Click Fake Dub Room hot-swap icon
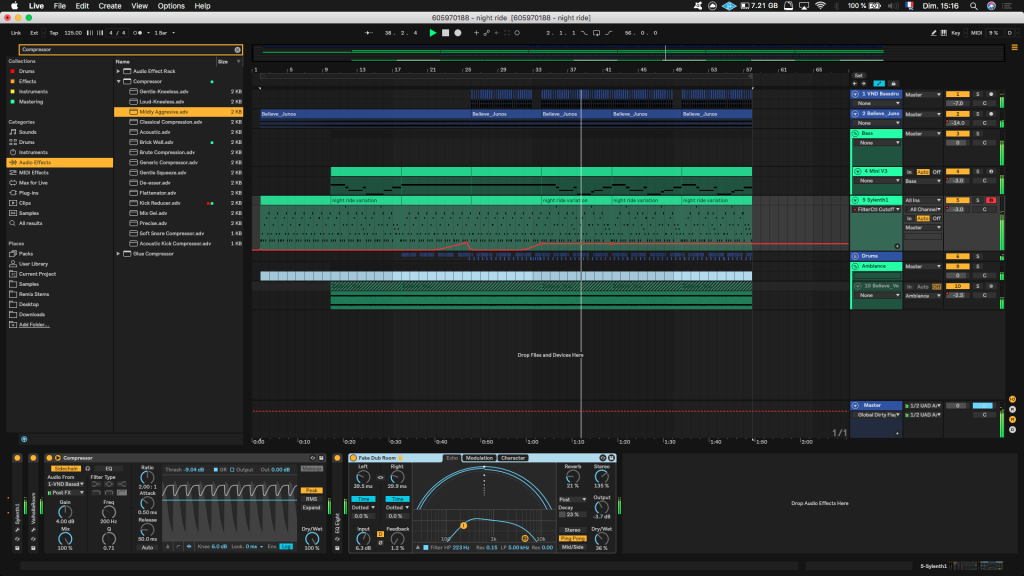This screenshot has width=1024, height=576. click(603, 458)
